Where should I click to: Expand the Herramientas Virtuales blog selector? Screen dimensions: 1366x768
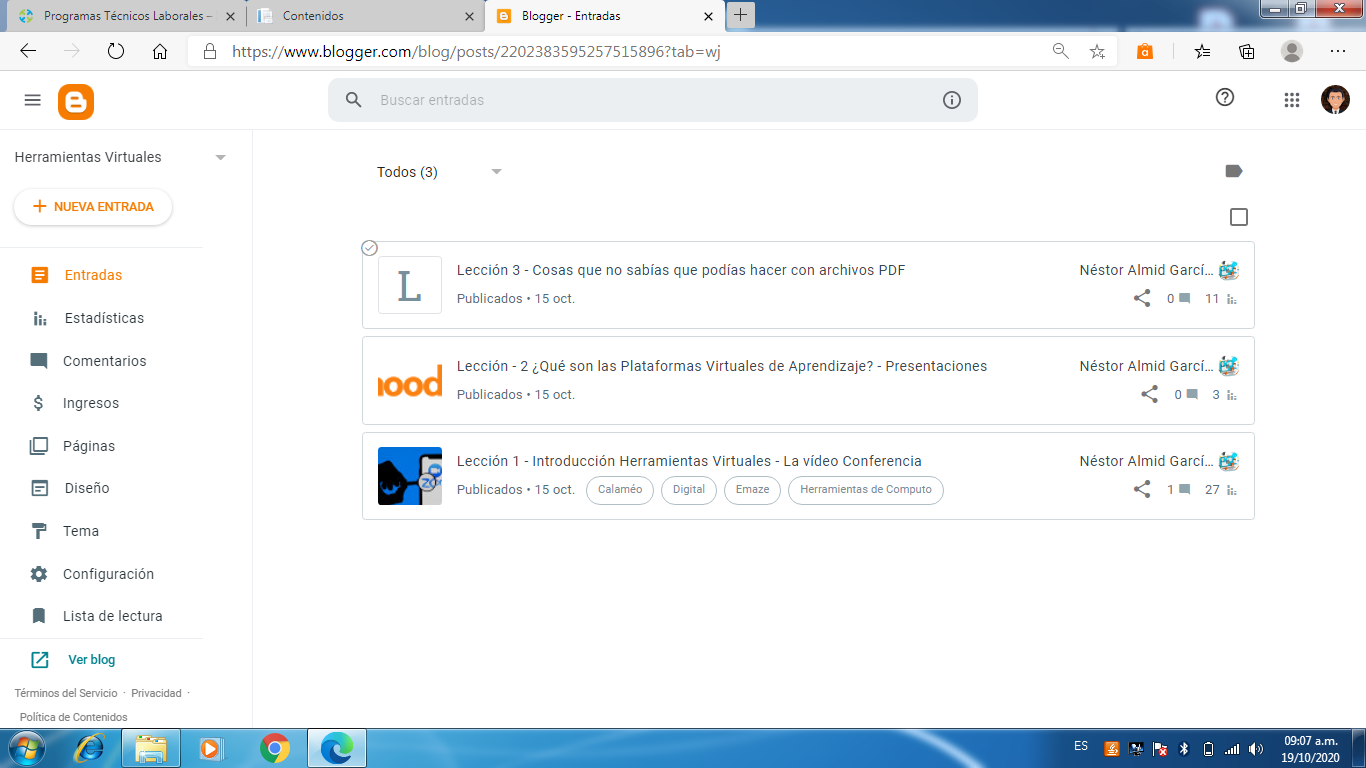pos(221,157)
